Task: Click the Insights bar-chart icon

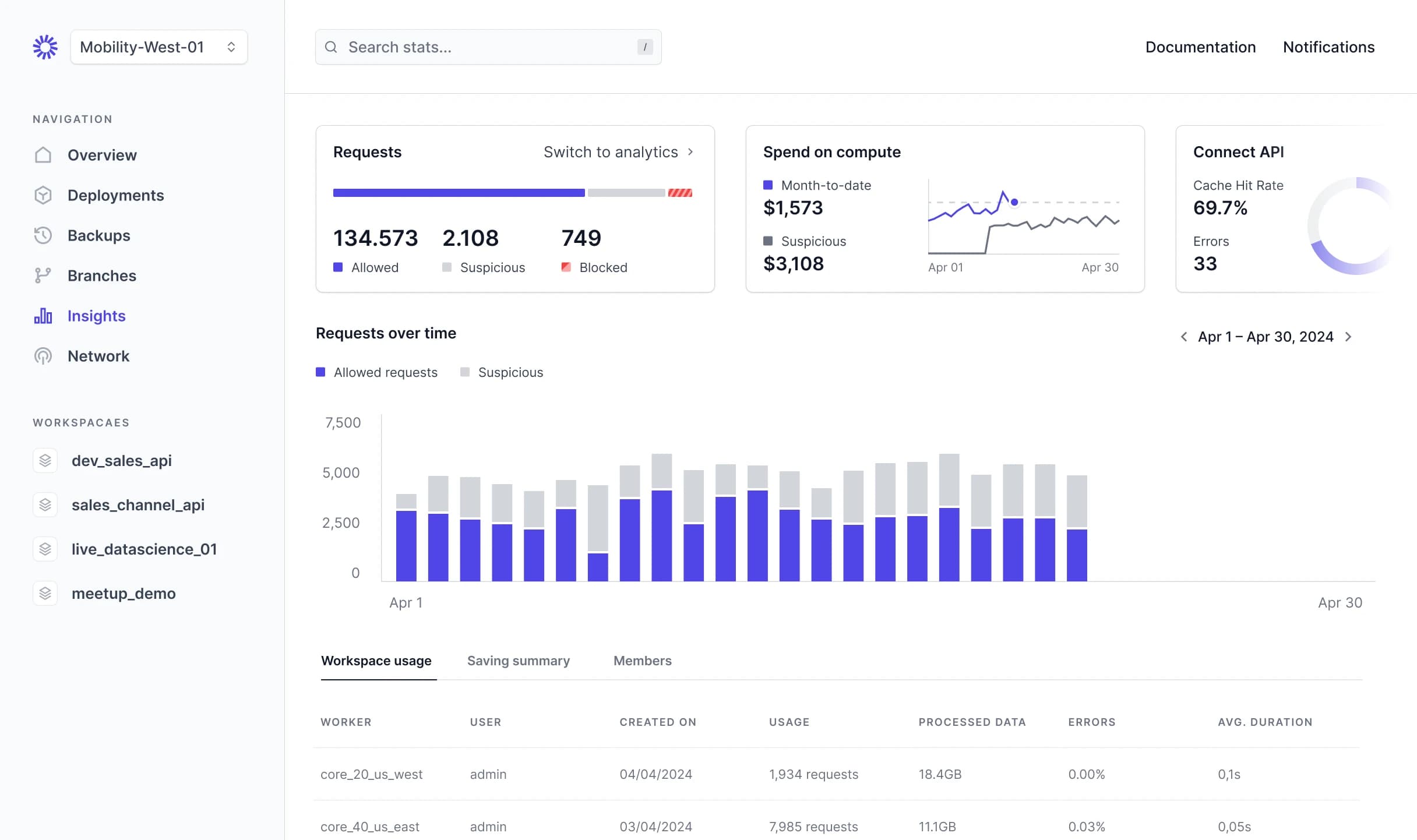Action: (x=44, y=316)
